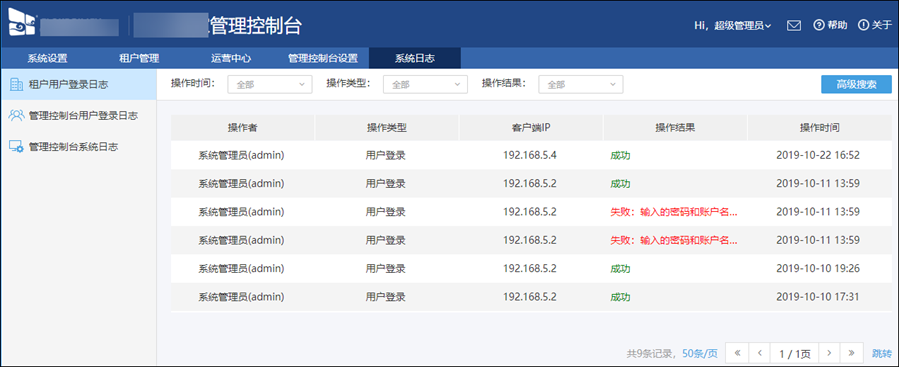
Task: Select the 系统日志 tab
Action: [415, 58]
